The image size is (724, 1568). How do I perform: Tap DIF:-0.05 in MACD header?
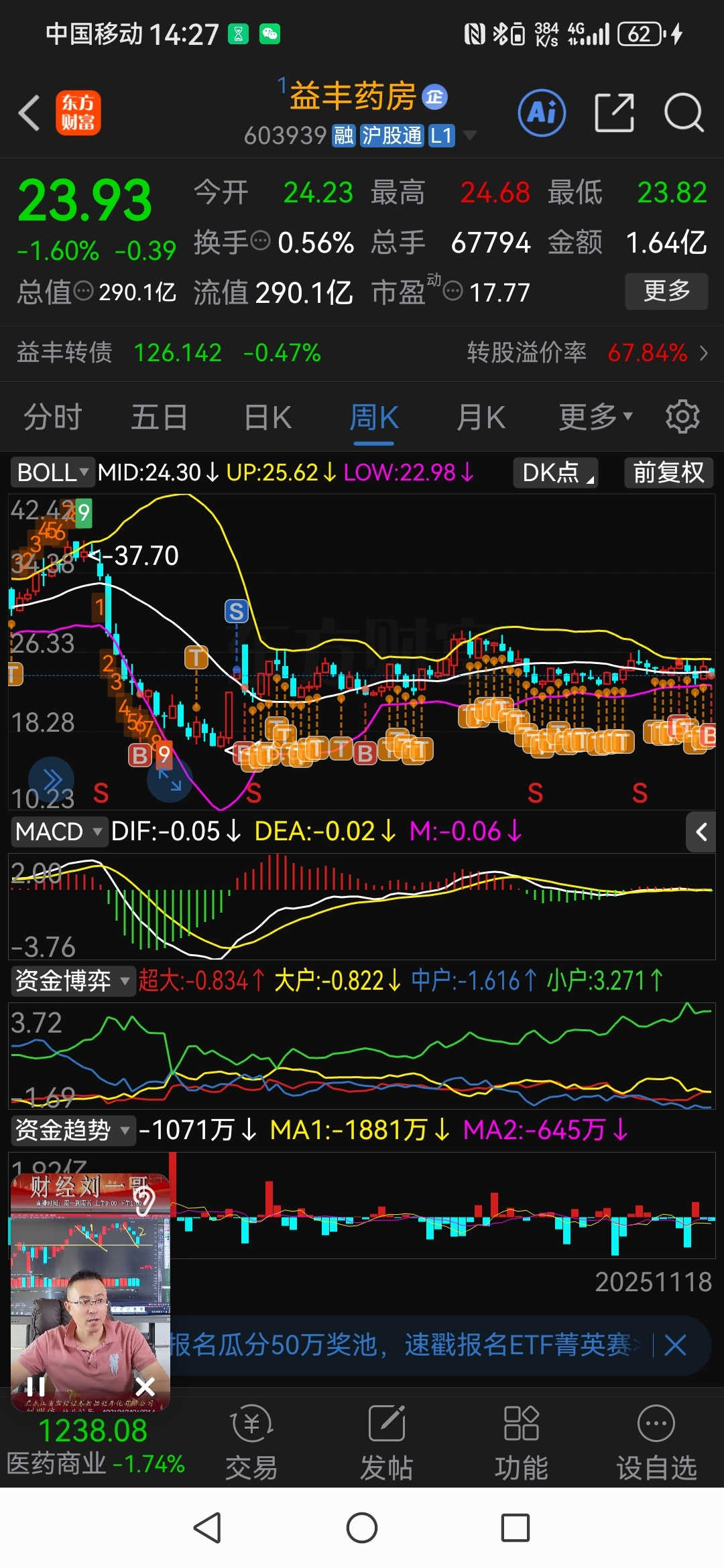[x=176, y=832]
